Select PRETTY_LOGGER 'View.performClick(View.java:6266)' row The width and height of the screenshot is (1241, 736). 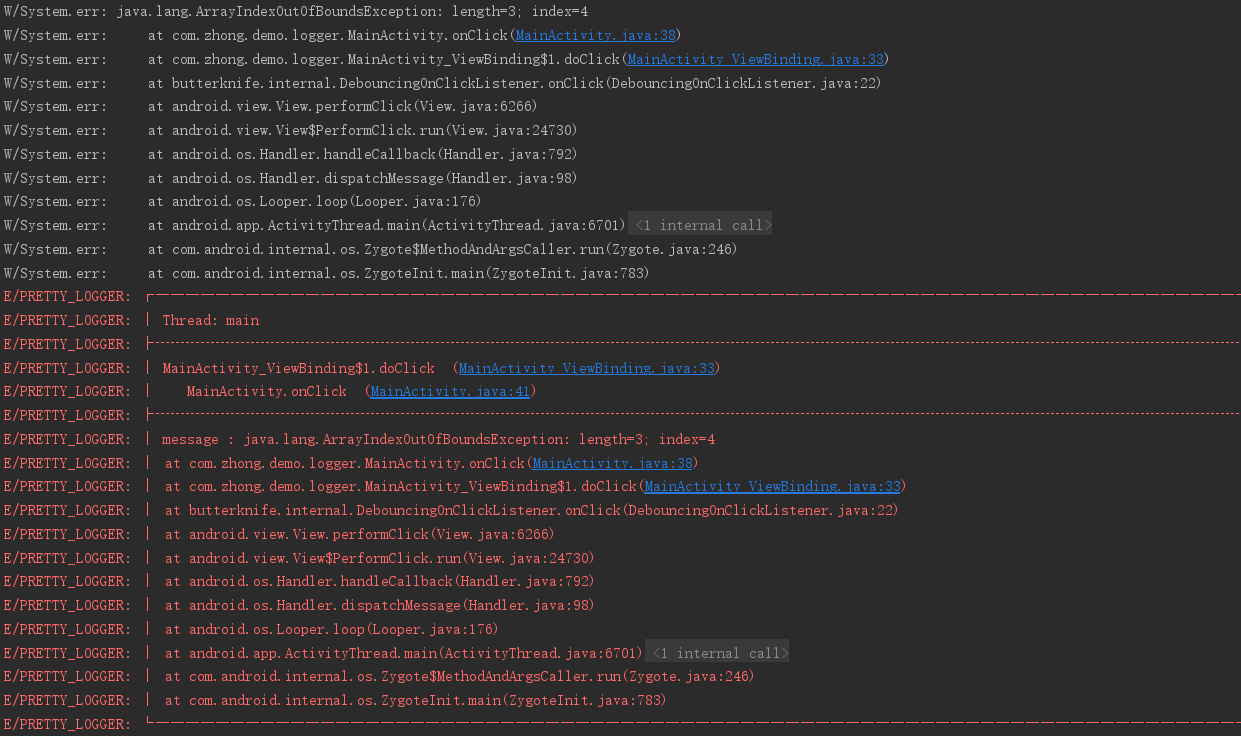pos(279,534)
